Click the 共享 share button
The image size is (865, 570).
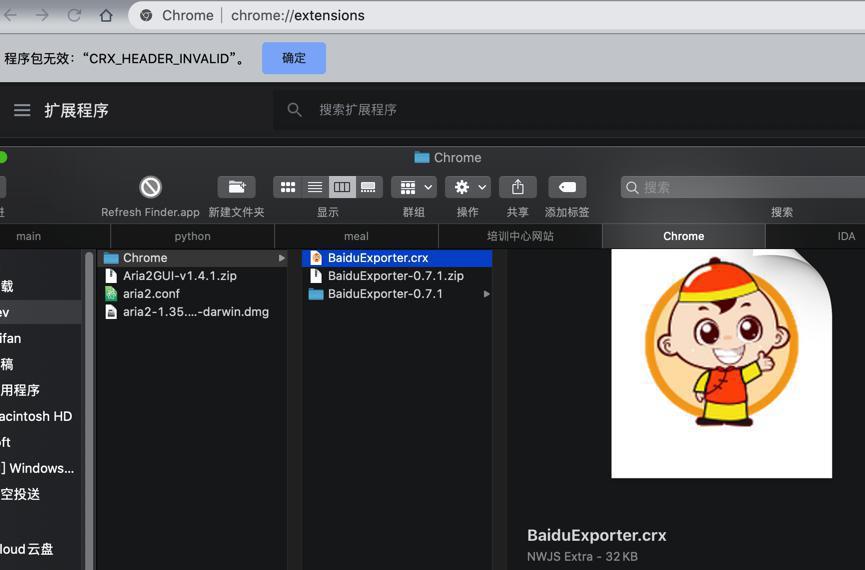click(517, 188)
